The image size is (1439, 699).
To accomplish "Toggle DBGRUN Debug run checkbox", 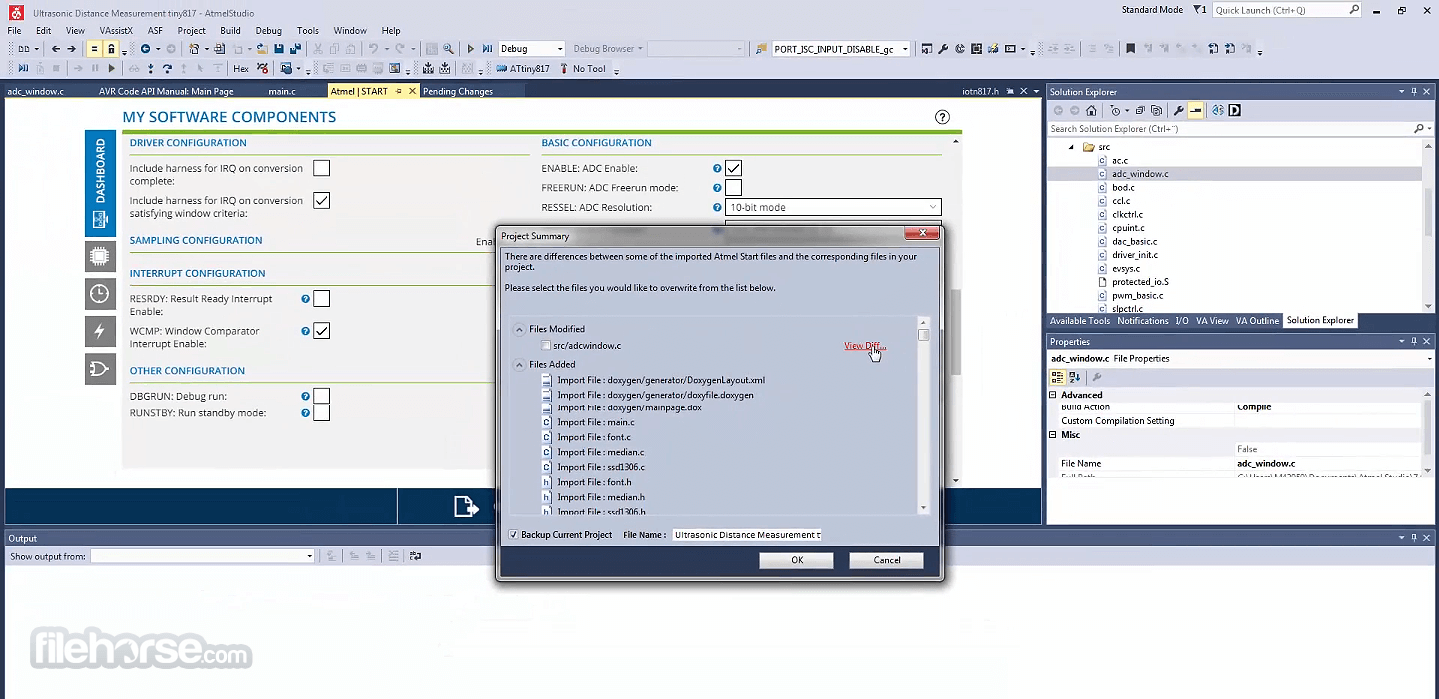I will click(321, 396).
